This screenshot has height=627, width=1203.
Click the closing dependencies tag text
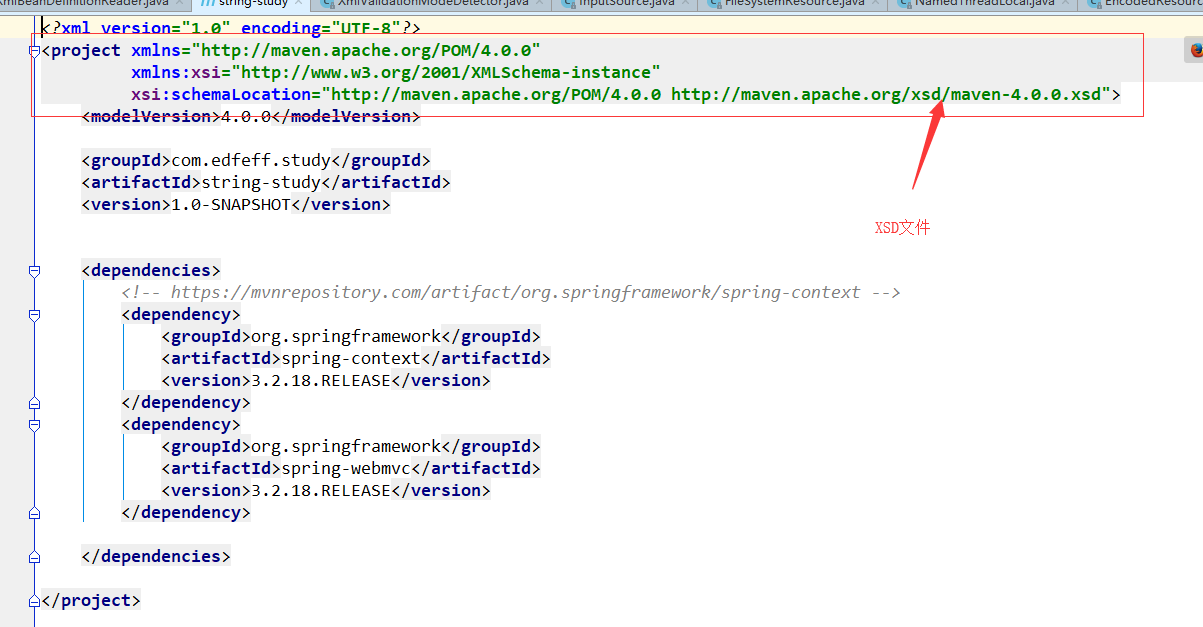155,556
